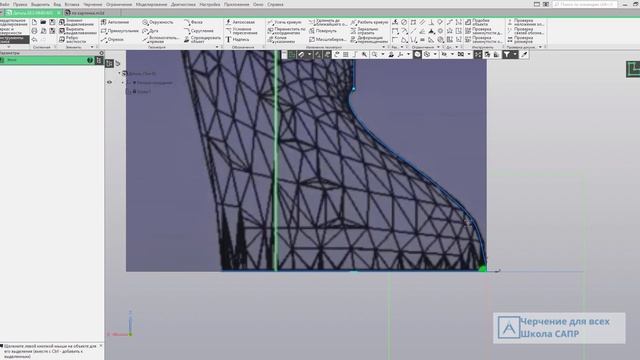Collapse the Деталь node in model tree
This screenshot has height=360, width=640.
(120, 73)
